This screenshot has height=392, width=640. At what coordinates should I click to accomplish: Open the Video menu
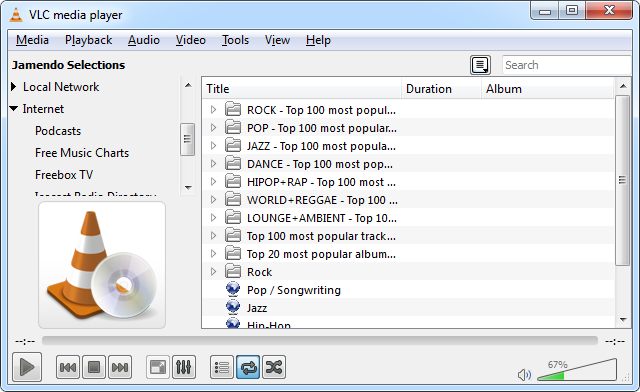point(191,40)
